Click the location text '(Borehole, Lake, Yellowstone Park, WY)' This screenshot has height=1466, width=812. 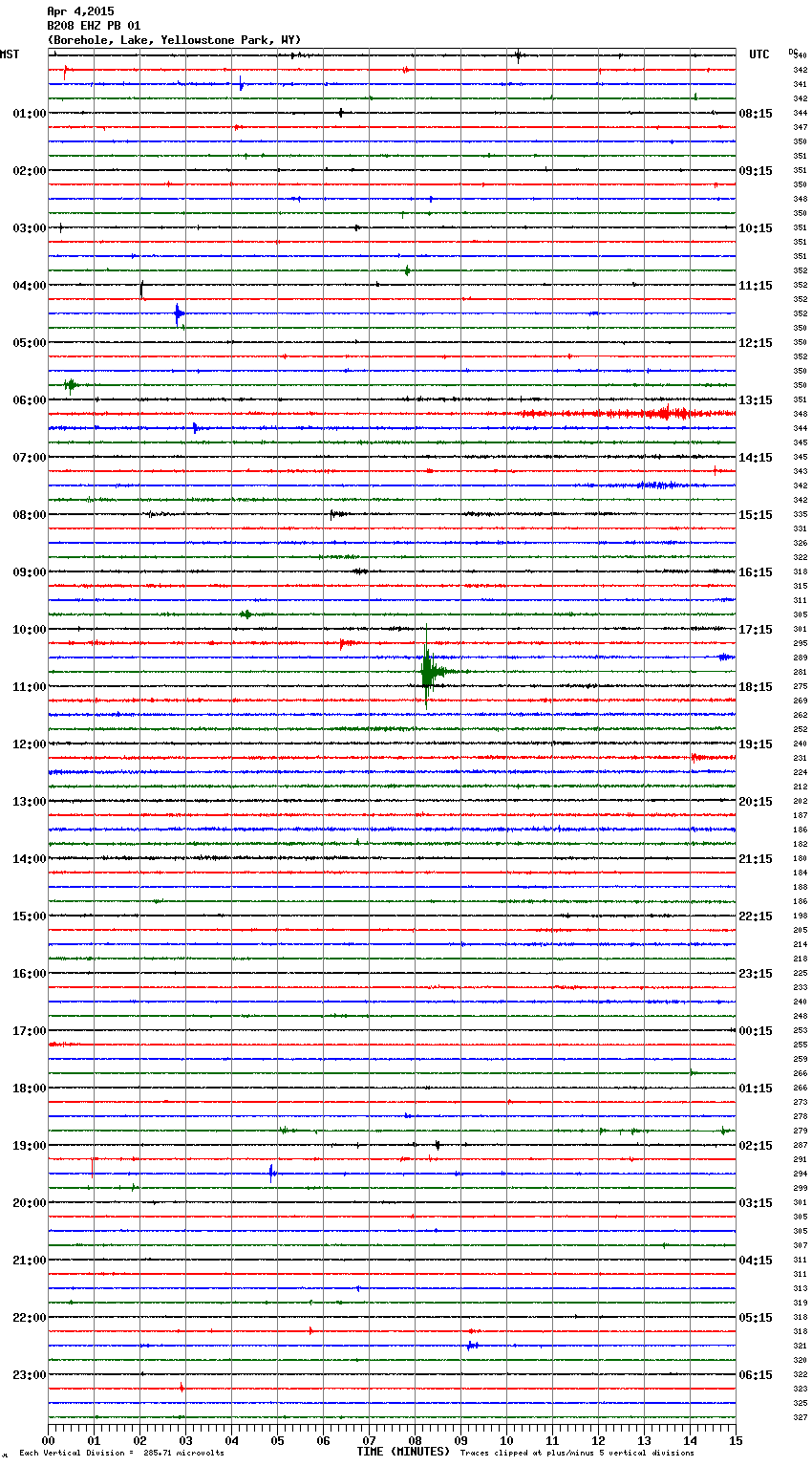[174, 40]
